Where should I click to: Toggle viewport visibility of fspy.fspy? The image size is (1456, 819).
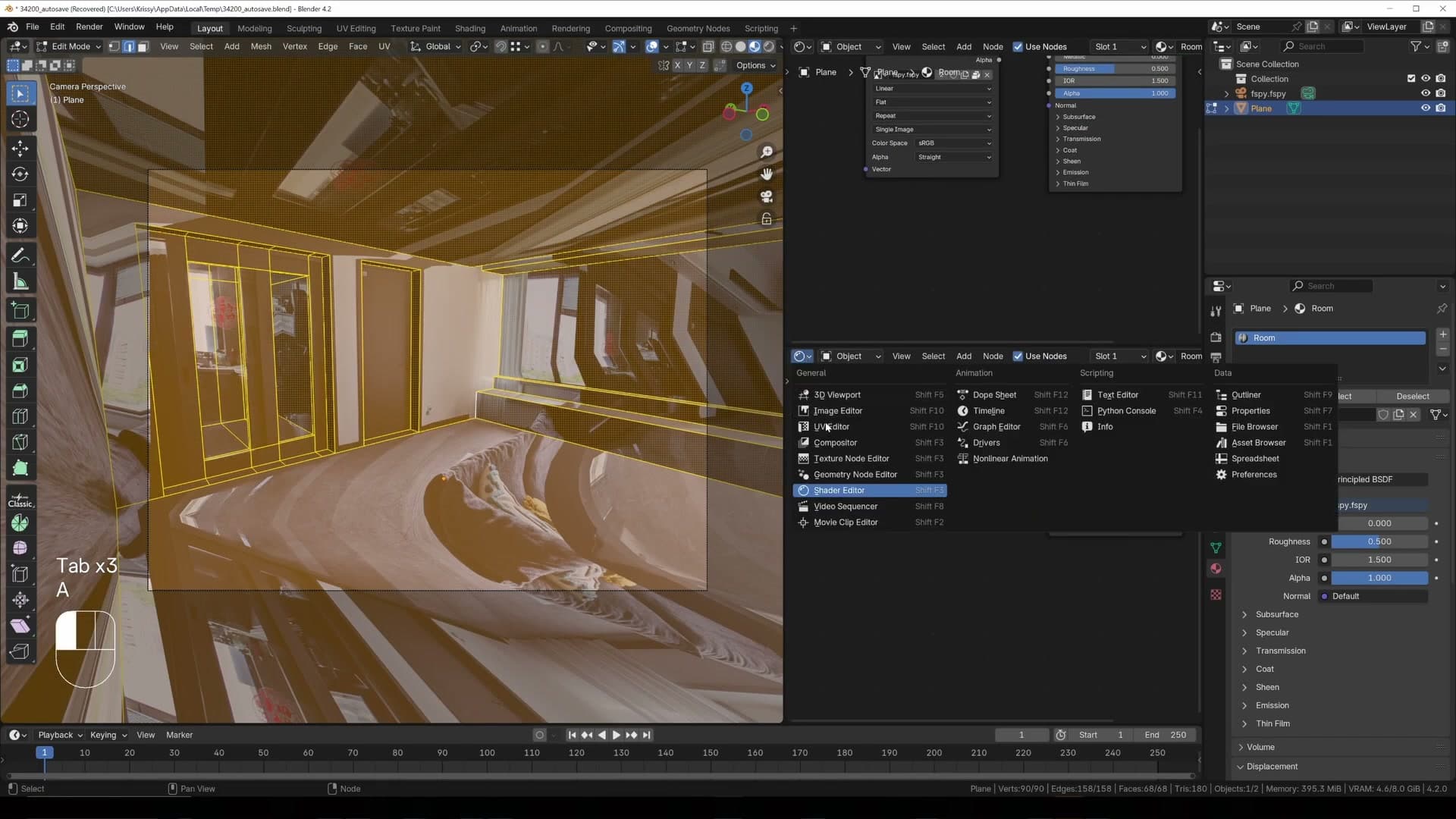tap(1426, 94)
